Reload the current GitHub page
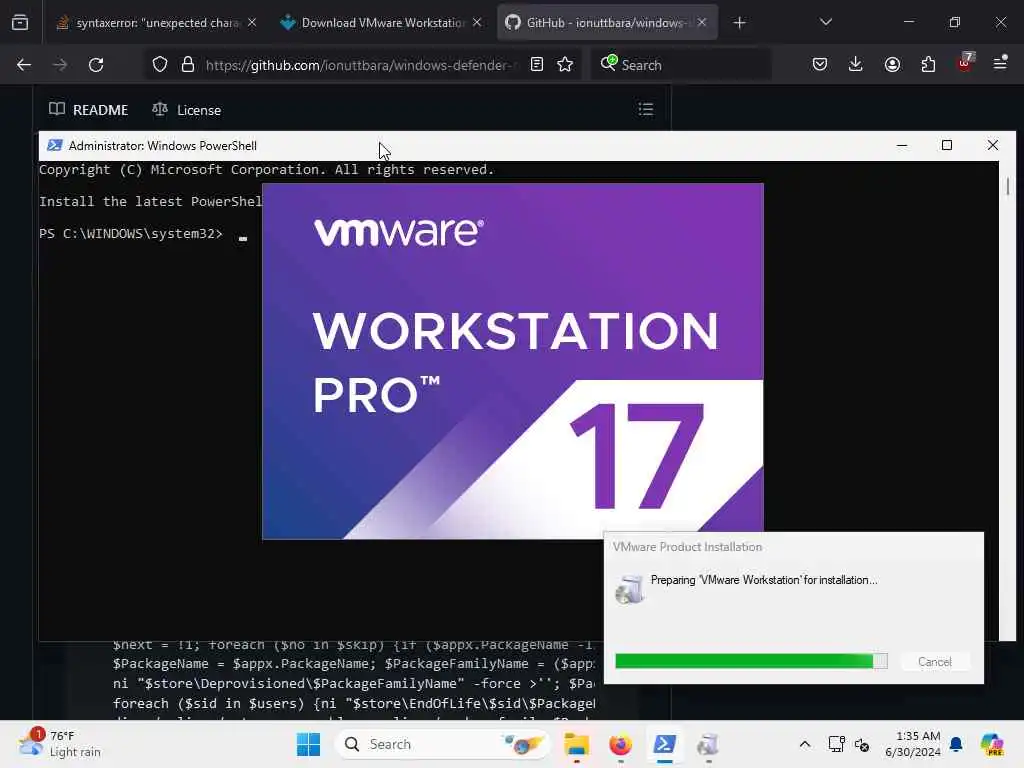The height and width of the screenshot is (768, 1024). [96, 65]
